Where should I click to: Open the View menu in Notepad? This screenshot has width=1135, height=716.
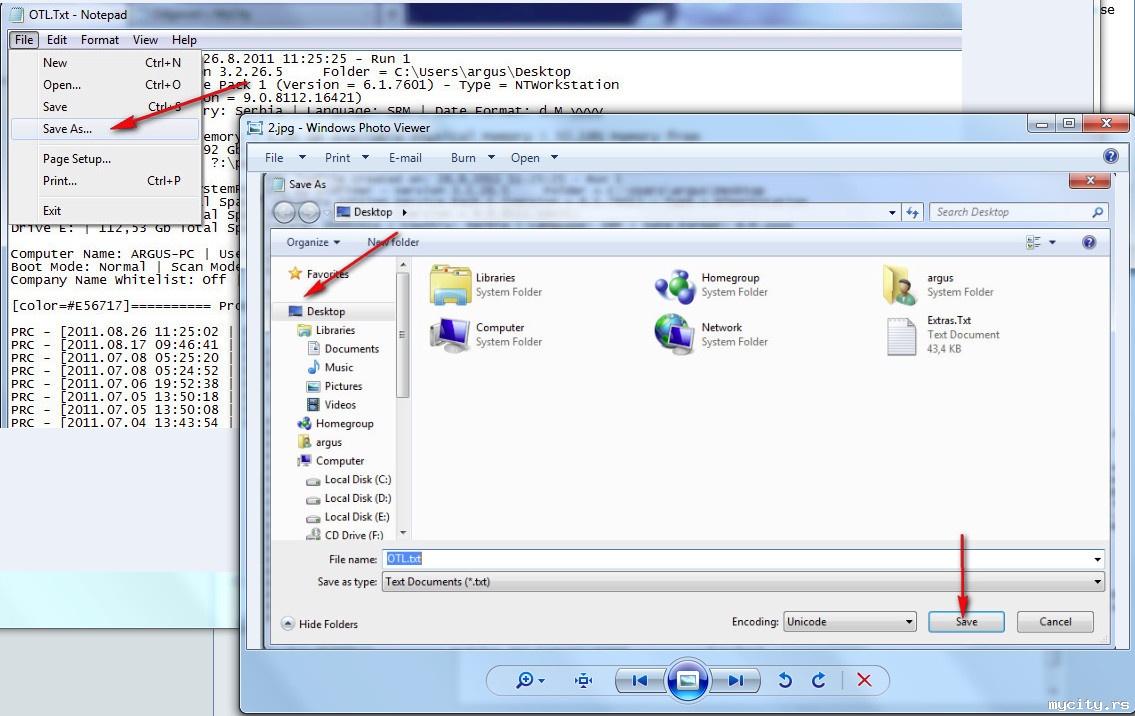pyautogui.click(x=145, y=40)
